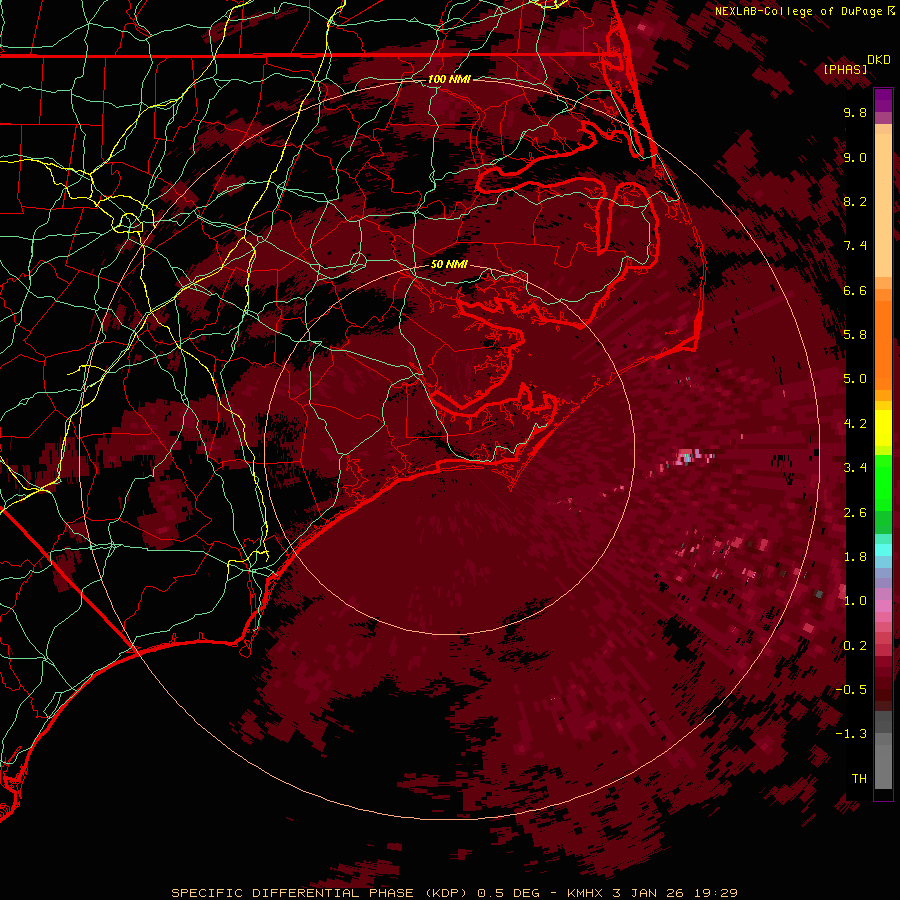Pick the purple segment atop the color bar
900x900 pixels.
point(883,100)
